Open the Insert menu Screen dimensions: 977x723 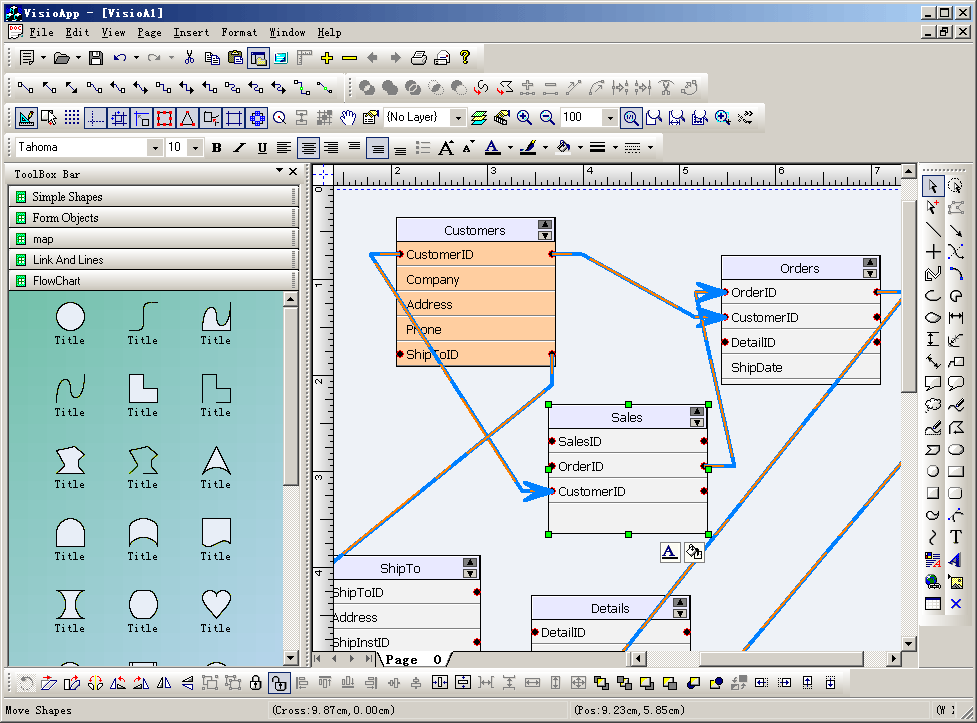[x=191, y=33]
